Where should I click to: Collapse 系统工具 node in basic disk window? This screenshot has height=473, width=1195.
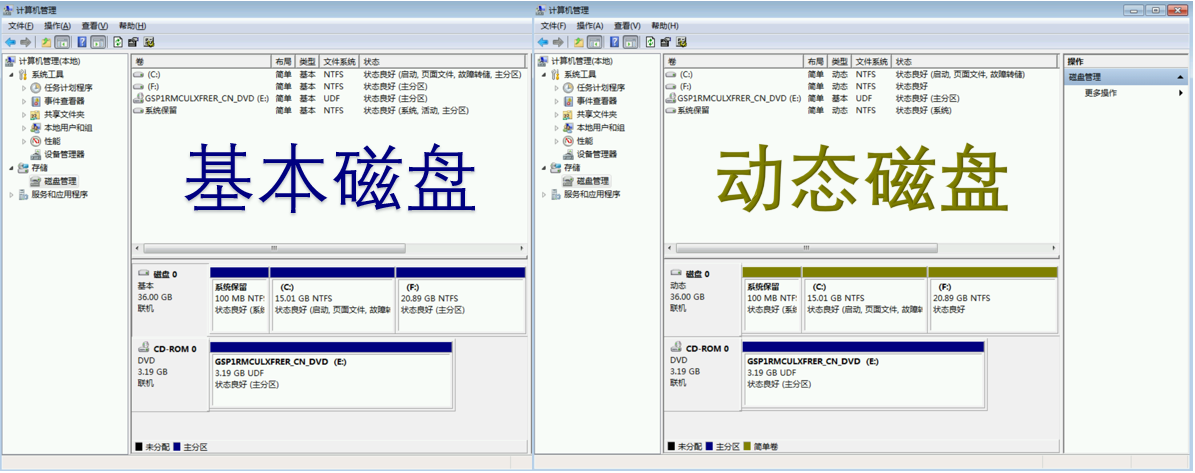11,75
